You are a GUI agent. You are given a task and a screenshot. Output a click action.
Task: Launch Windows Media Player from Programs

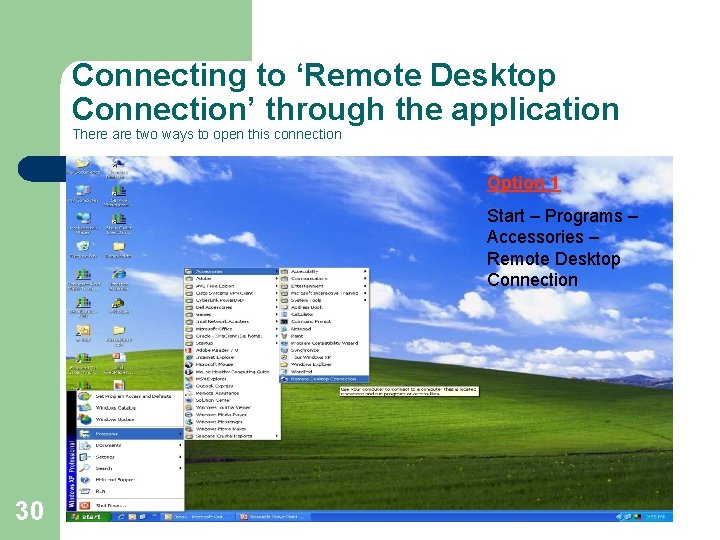232,415
